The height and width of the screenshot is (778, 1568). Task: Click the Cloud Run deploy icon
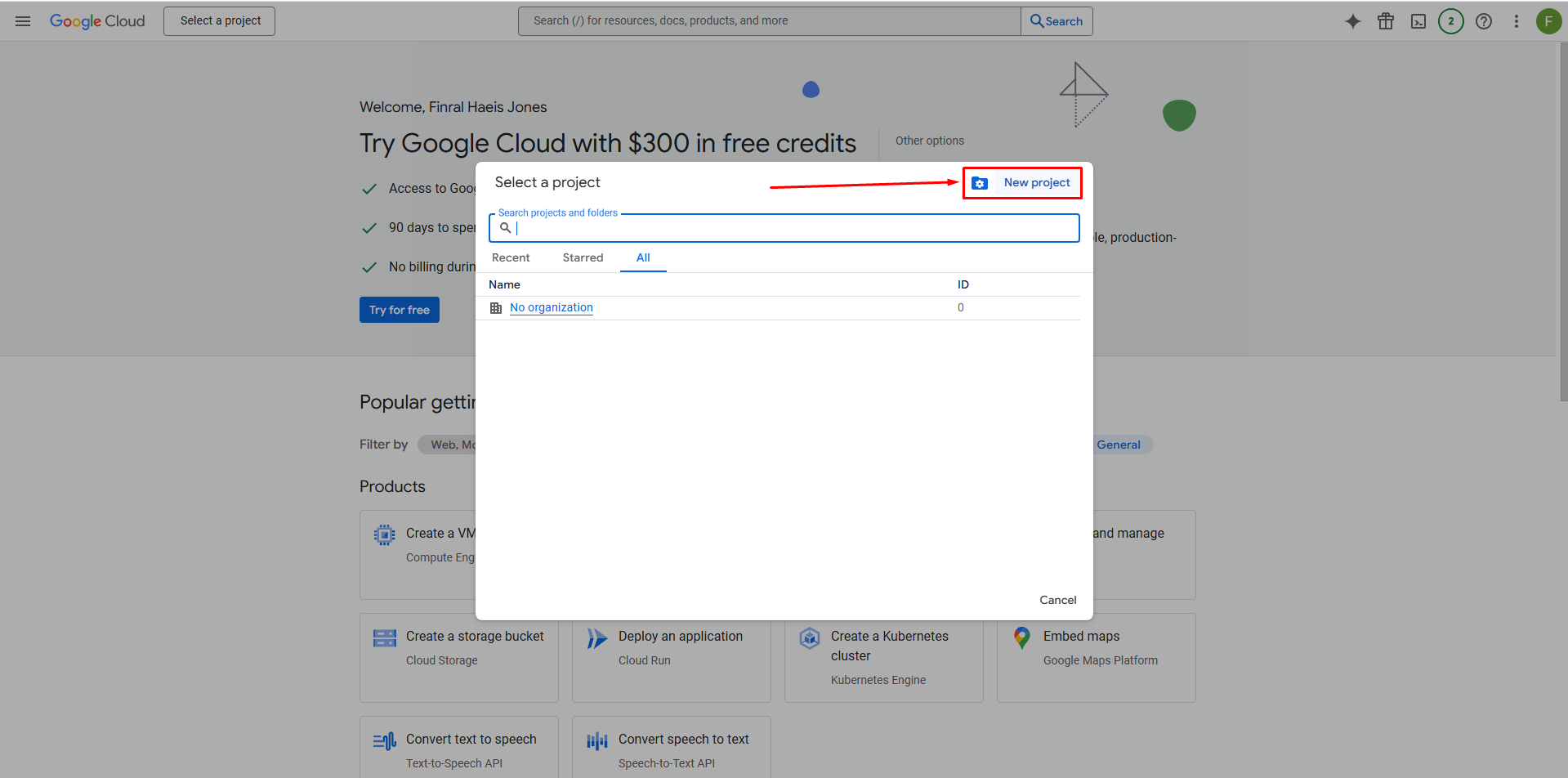click(596, 638)
